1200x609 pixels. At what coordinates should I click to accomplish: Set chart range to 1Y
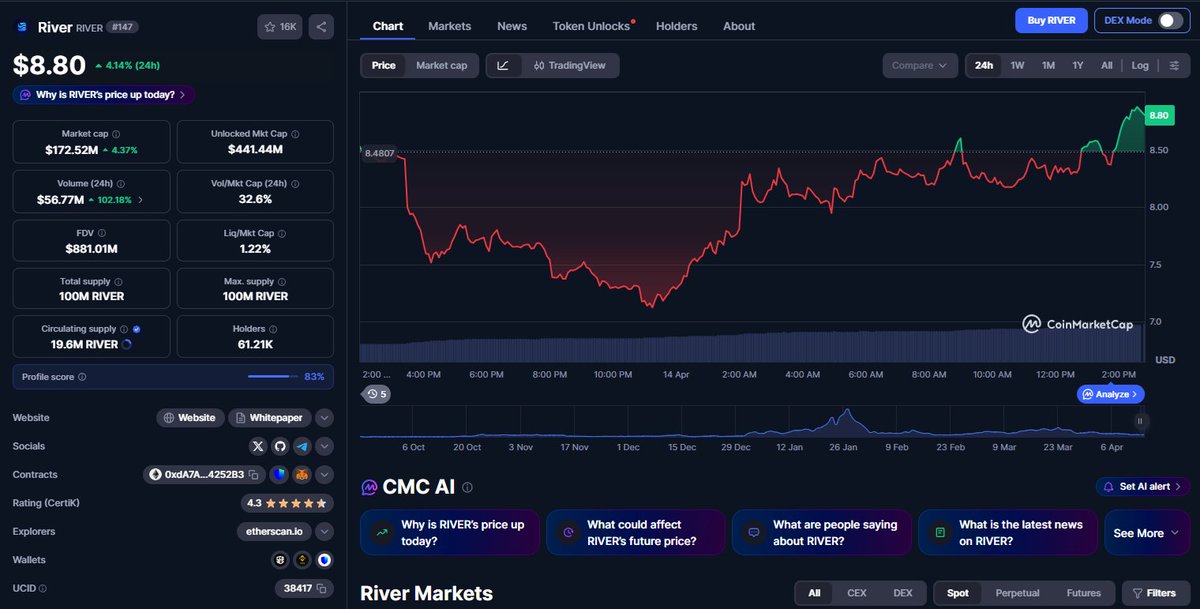tap(1078, 65)
